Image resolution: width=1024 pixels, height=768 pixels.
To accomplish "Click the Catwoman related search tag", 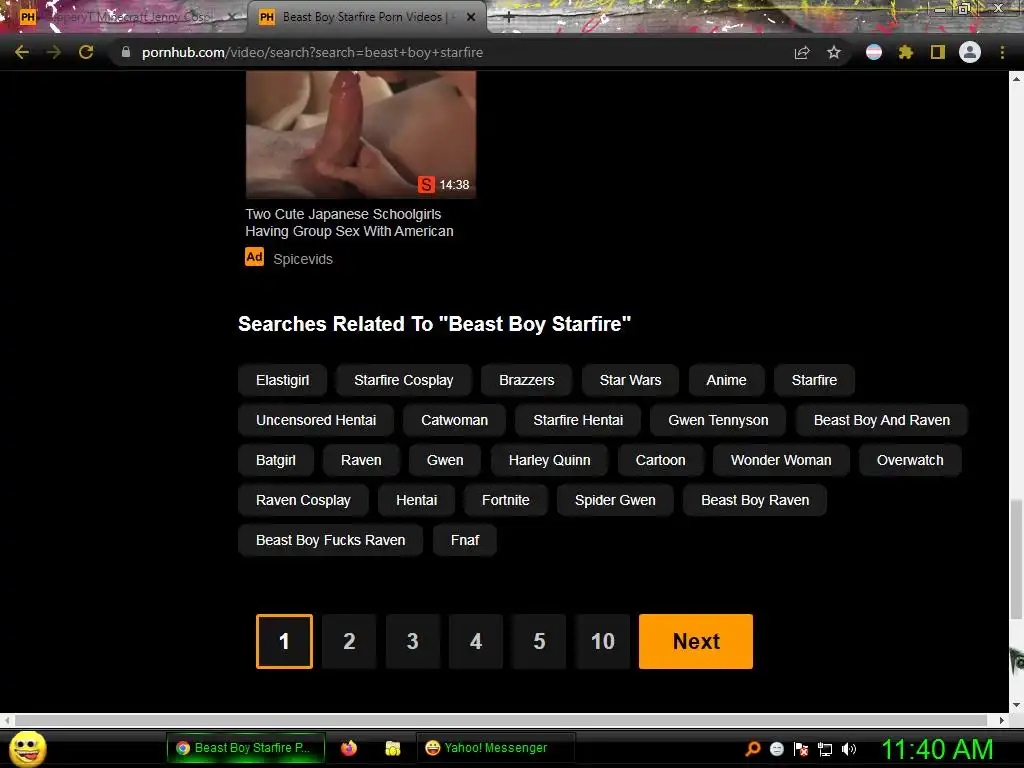I will [455, 420].
